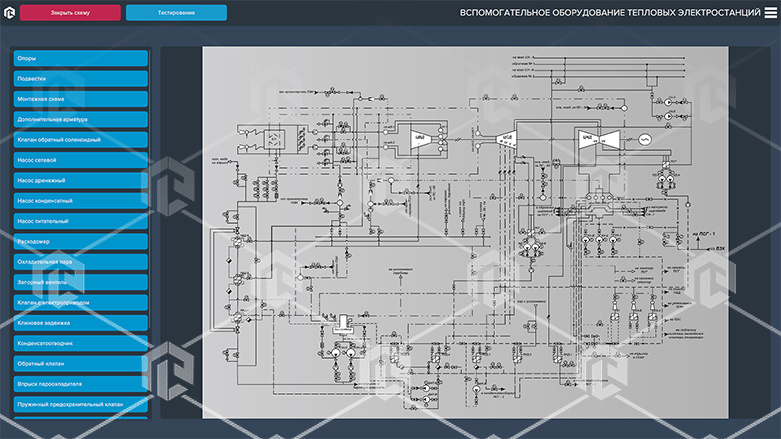Viewport: 781px width, 439px height.
Task: Choose 'Обратный клапан' in the sidebar
Action: pos(81,363)
